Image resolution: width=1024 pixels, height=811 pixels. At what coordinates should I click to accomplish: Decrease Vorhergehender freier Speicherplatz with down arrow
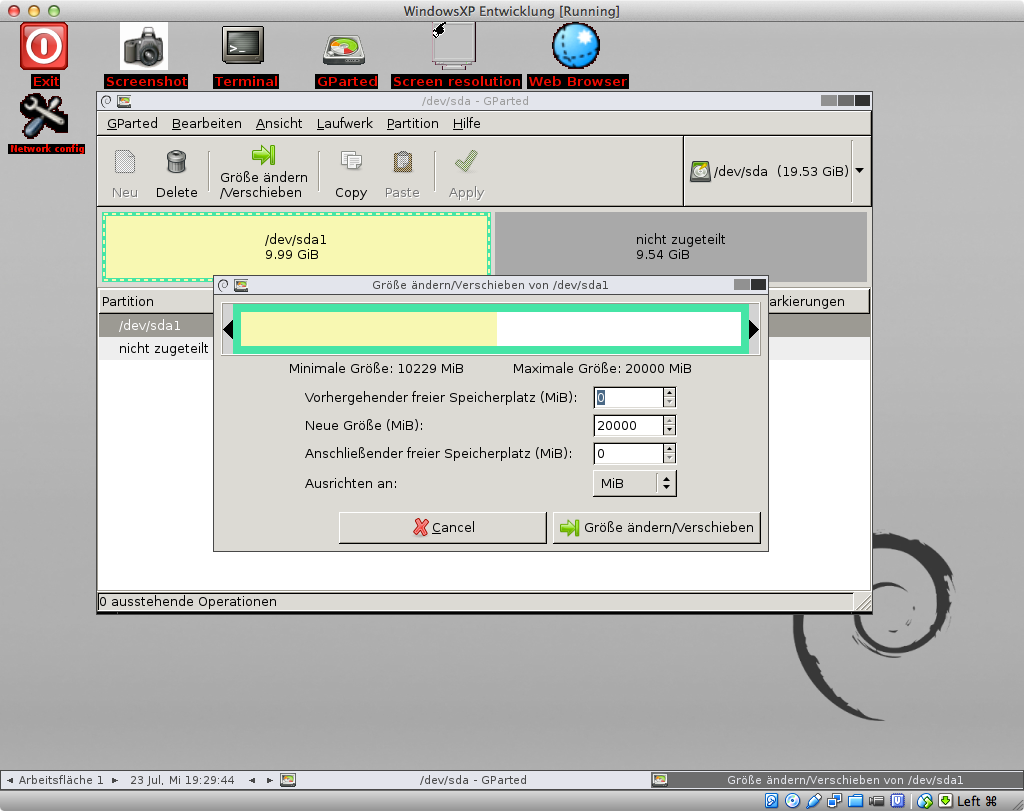[x=669, y=402]
